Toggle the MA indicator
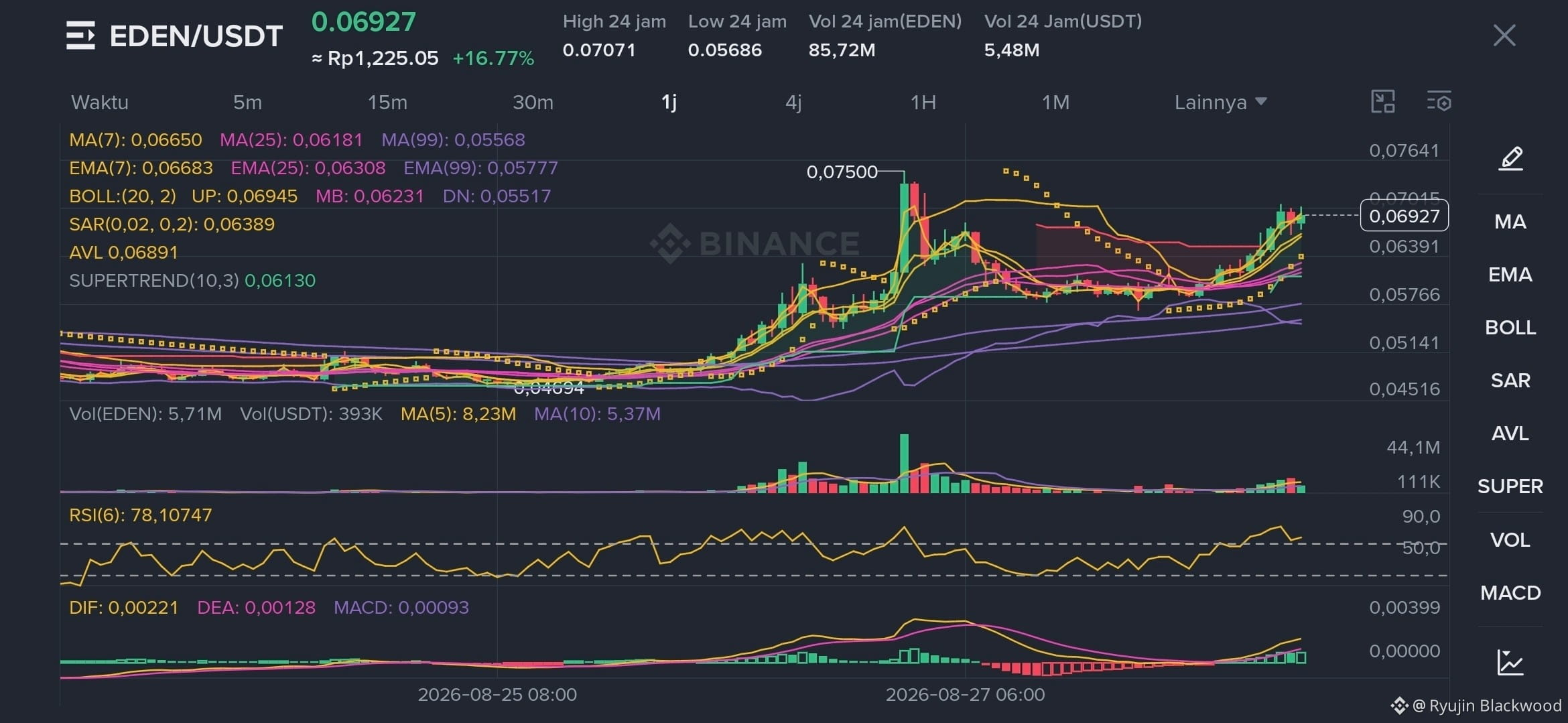Viewport: 1568px width, 723px height. point(1510,222)
